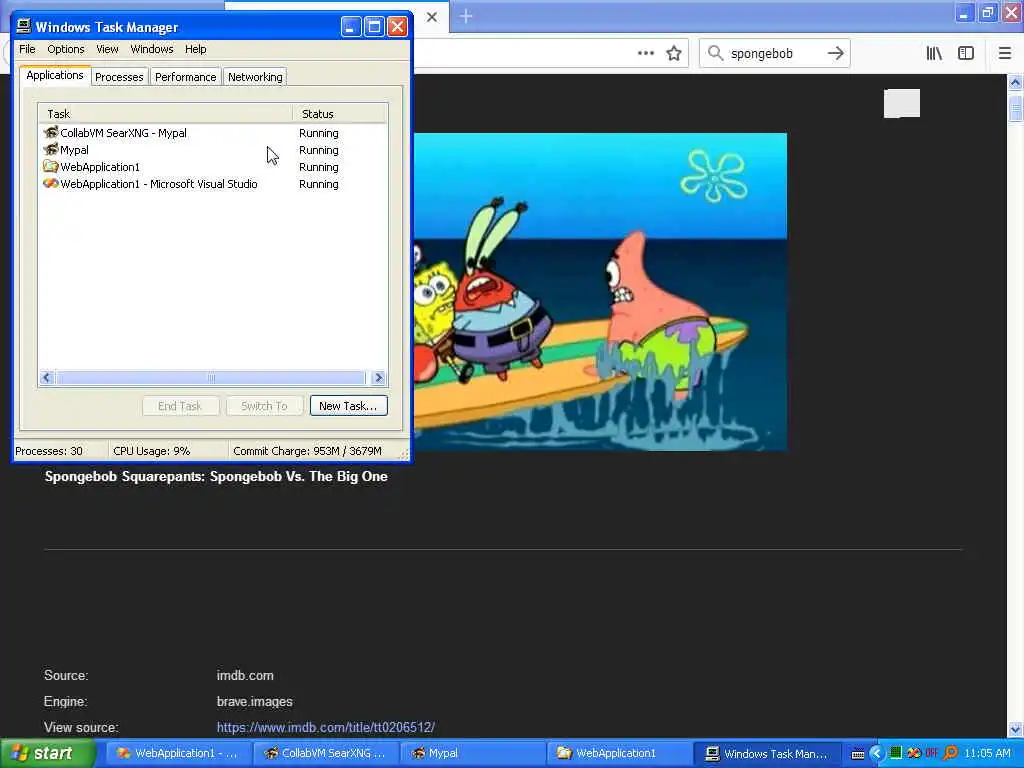The image size is (1024, 768).
Task: Sort tasks by the Status column header
Action: [340, 114]
